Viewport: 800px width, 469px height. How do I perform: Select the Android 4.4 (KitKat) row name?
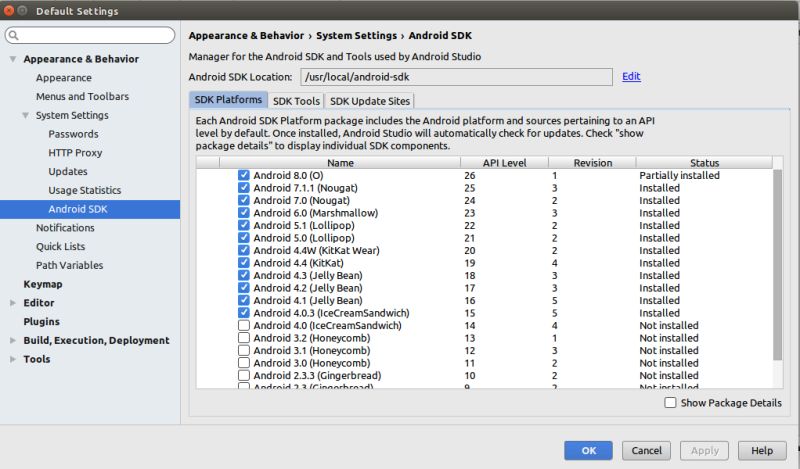tap(298, 263)
